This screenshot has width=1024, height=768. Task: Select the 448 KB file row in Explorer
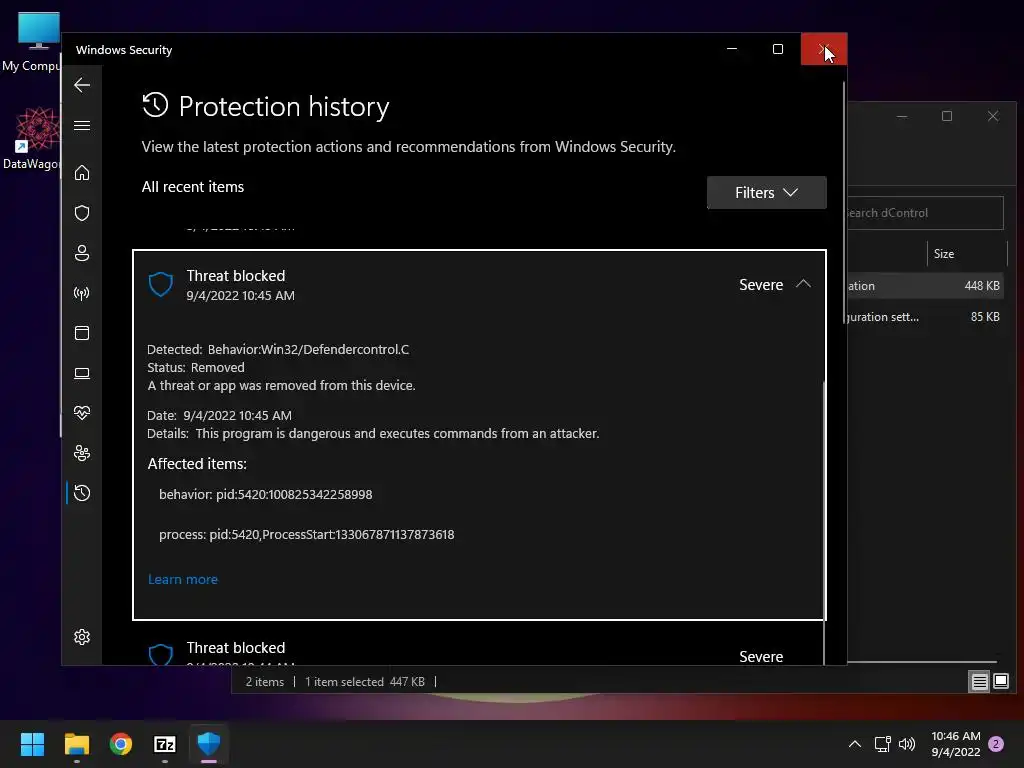[x=924, y=286]
